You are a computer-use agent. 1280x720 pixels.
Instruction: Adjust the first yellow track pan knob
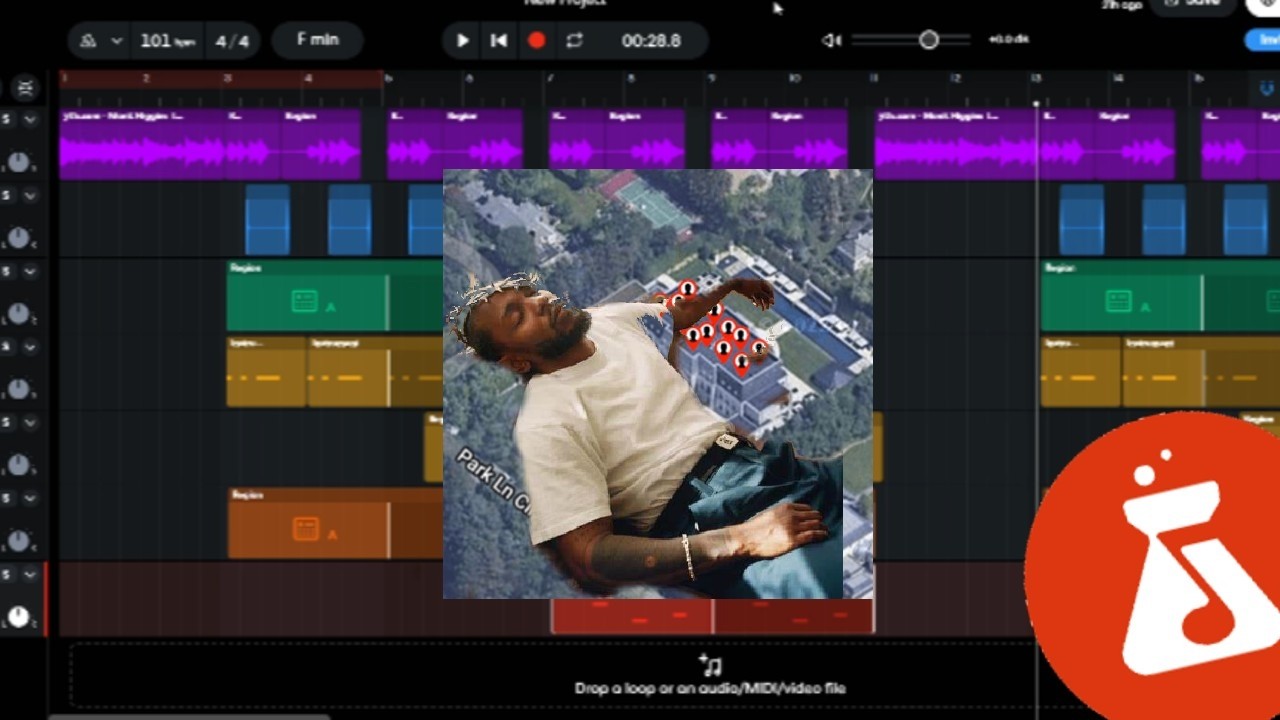click(19, 389)
